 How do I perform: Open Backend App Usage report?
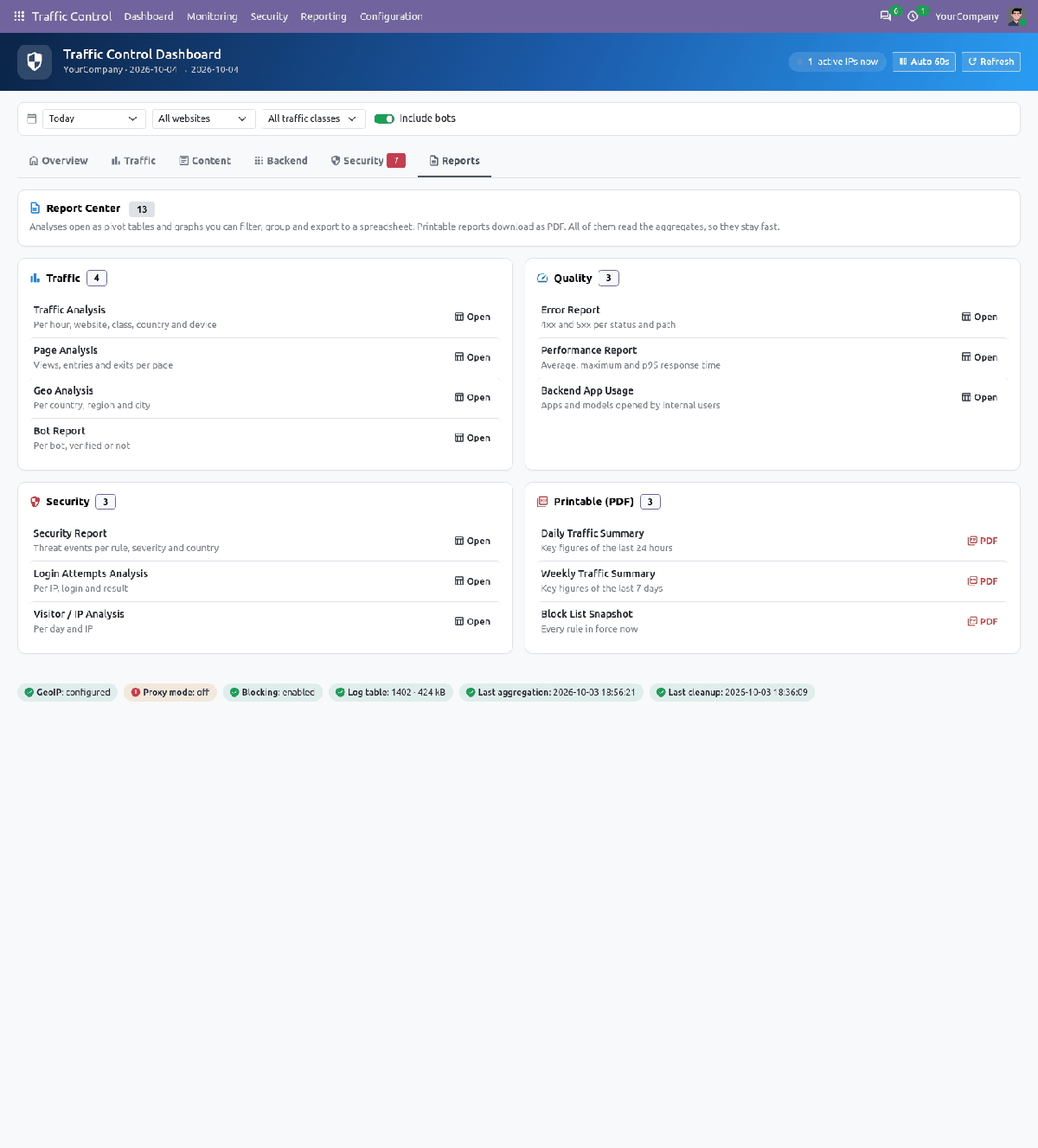[x=979, y=398]
